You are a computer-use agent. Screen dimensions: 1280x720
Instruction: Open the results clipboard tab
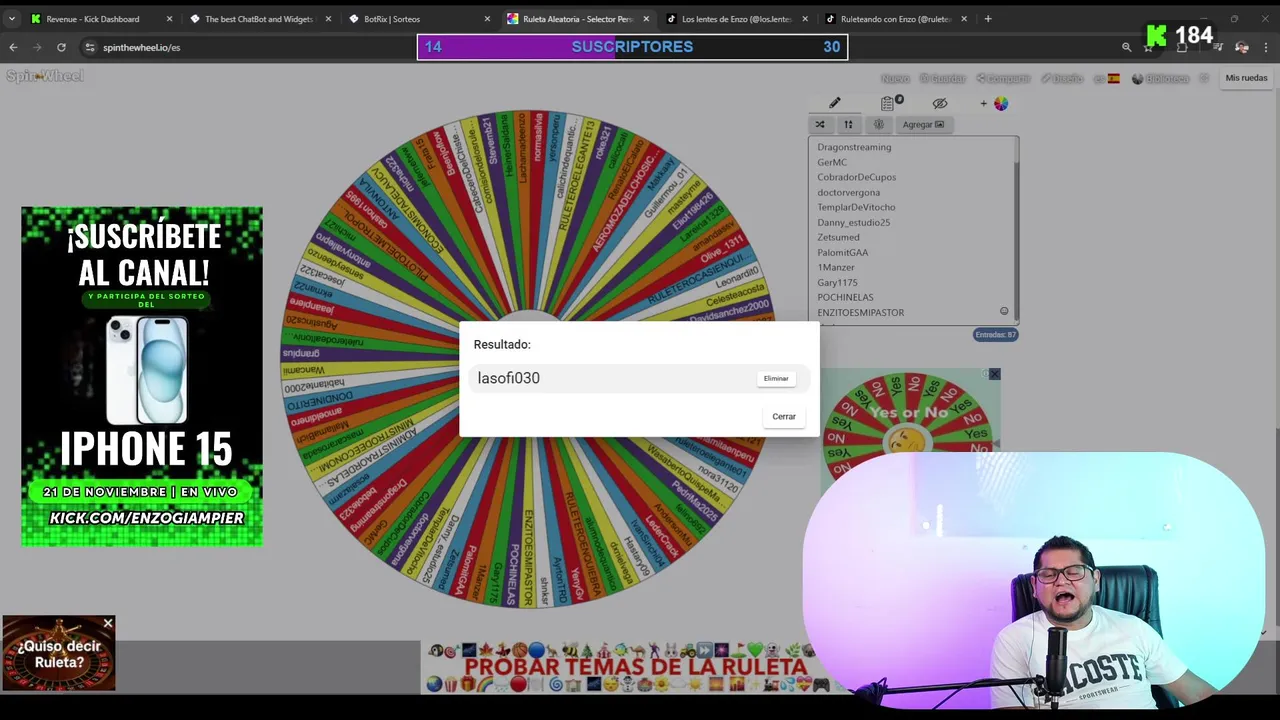coord(888,103)
